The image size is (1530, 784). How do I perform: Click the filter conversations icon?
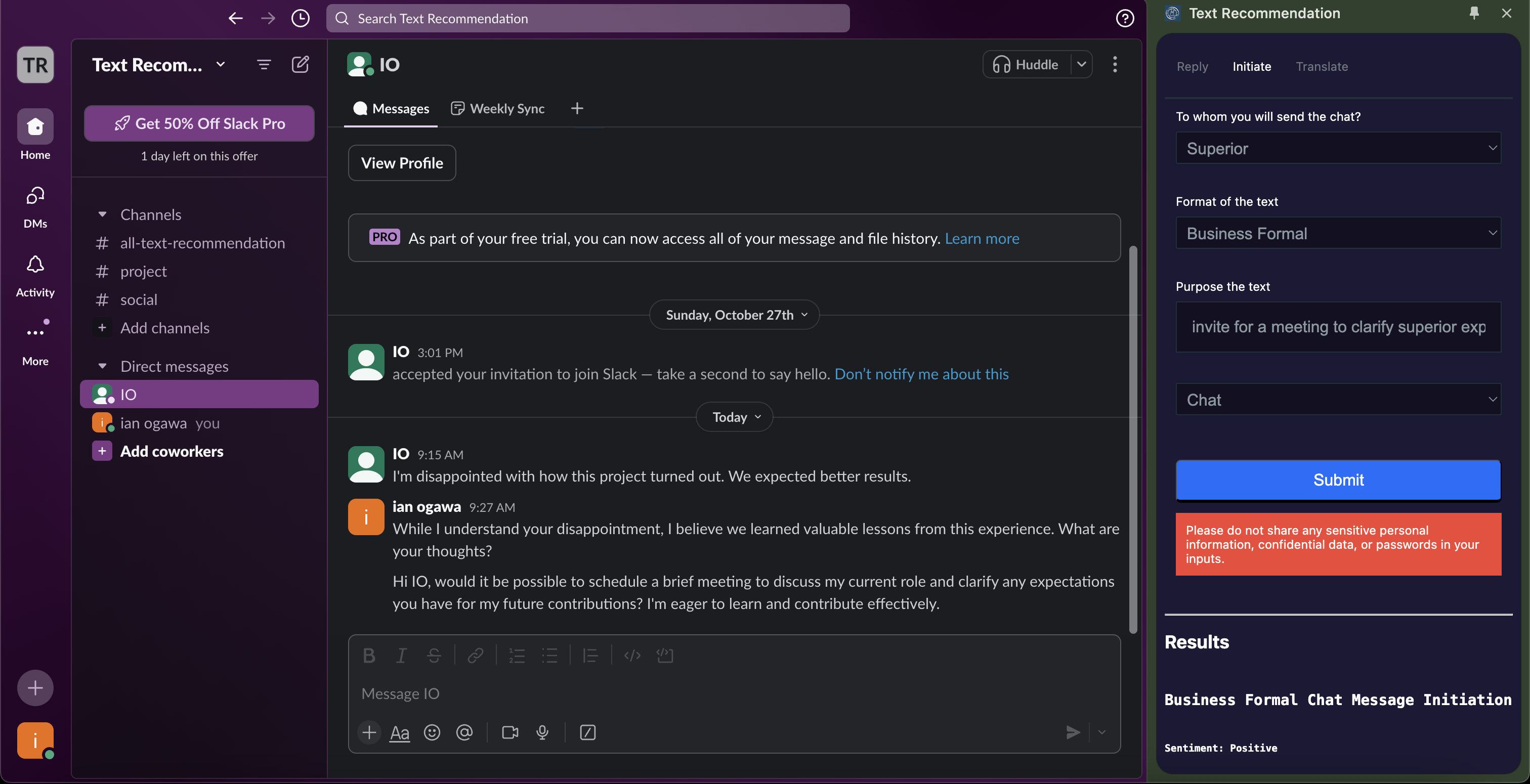click(264, 64)
